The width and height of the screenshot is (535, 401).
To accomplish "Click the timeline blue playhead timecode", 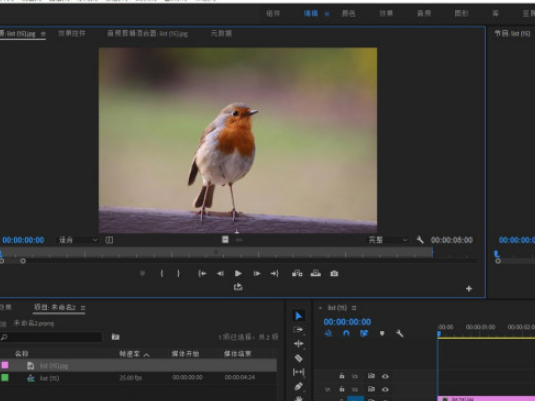I will point(347,322).
